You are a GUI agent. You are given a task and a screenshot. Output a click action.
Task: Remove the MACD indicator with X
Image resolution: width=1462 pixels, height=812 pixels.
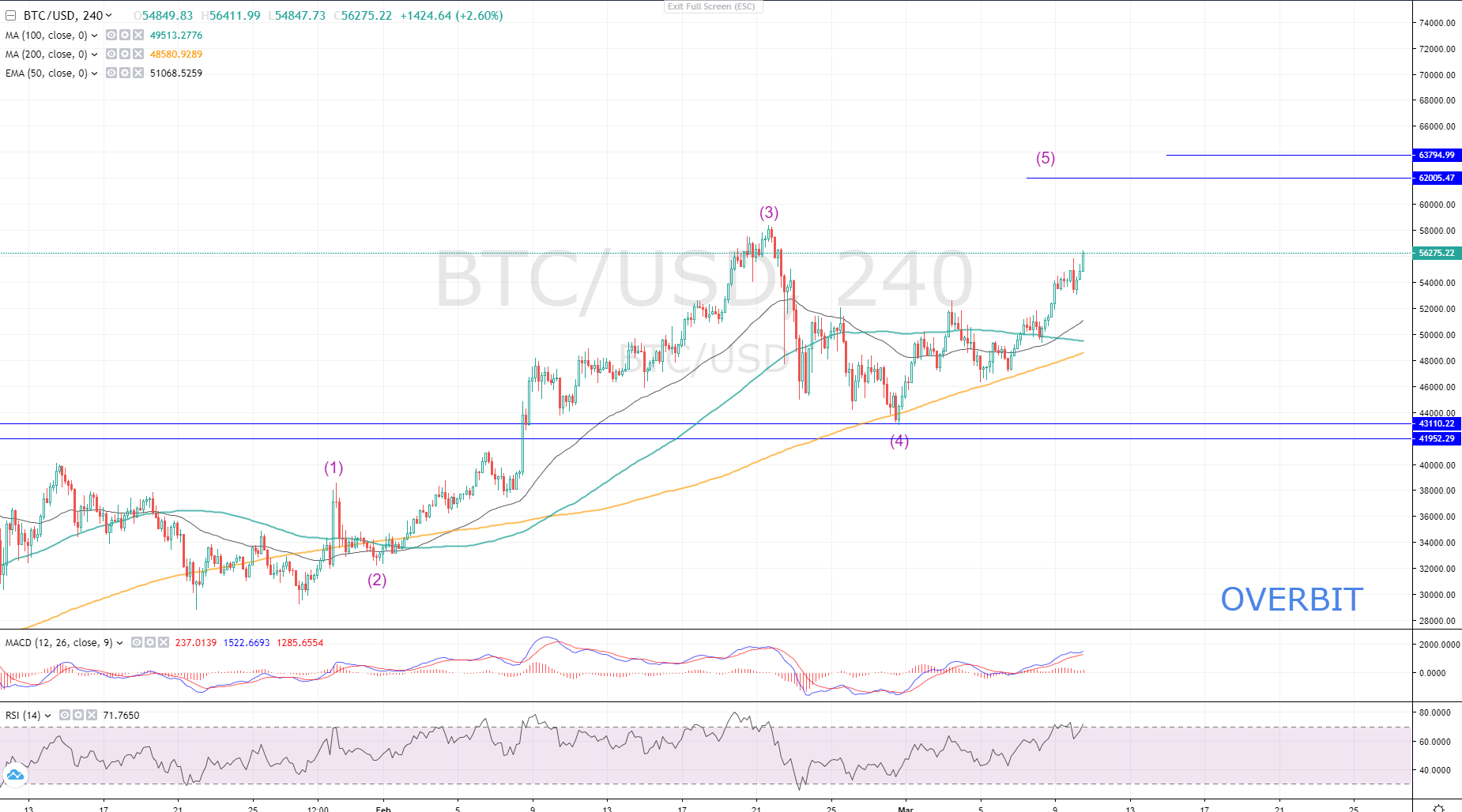tap(164, 643)
